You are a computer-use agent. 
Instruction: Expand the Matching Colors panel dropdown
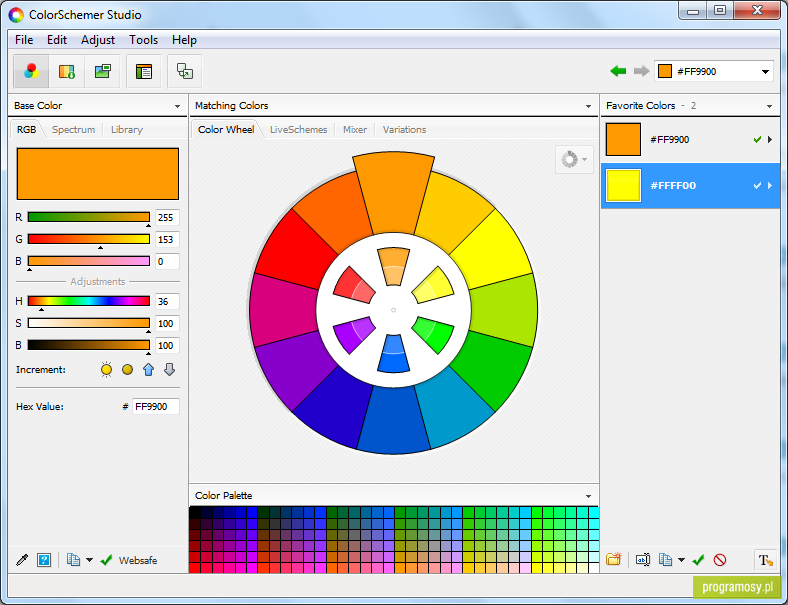(588, 106)
